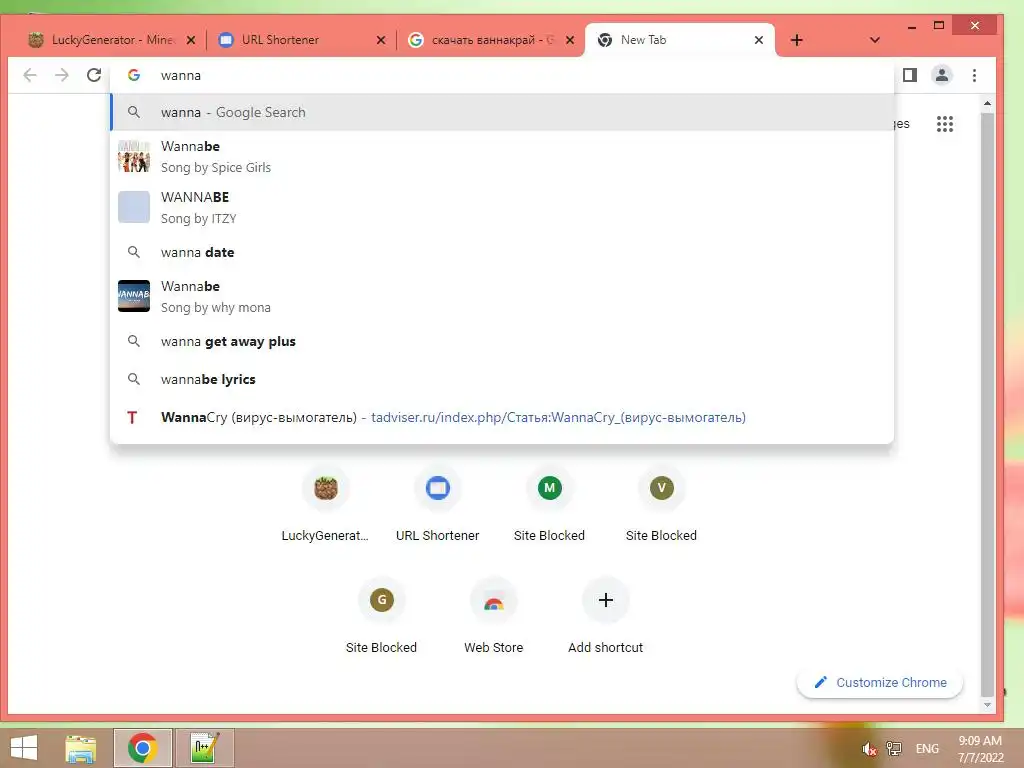Select the wannabe lyrics suggestion

(x=502, y=379)
